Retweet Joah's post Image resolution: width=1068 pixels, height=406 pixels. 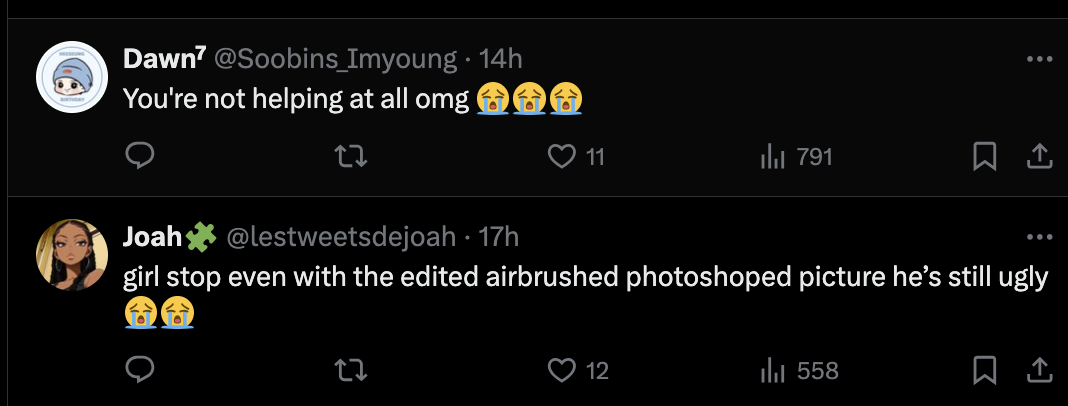[x=348, y=370]
